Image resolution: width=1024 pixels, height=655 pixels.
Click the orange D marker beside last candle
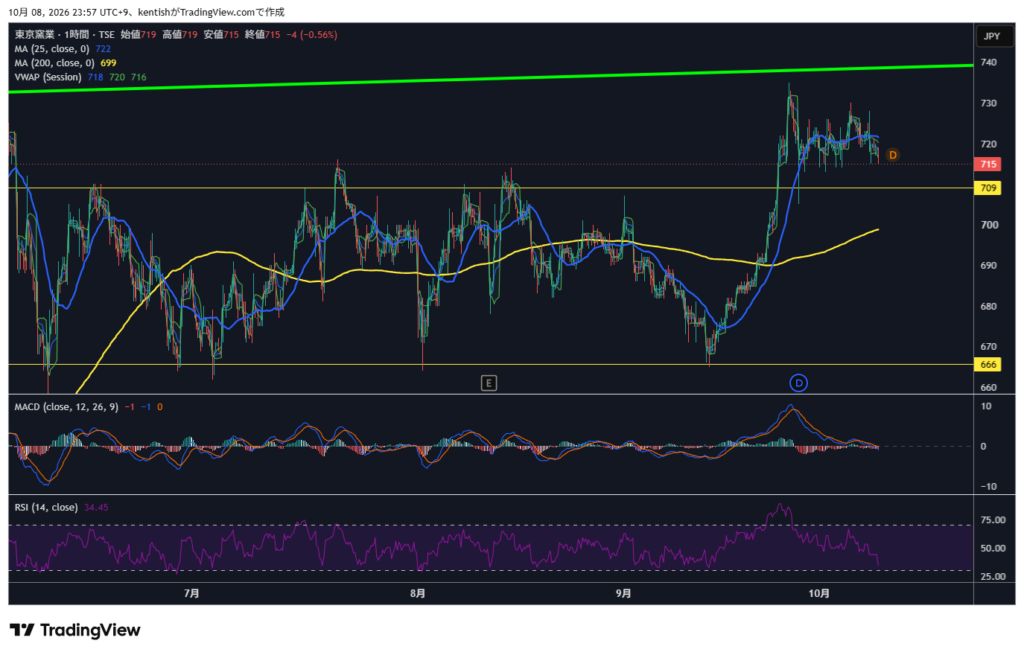tap(892, 155)
